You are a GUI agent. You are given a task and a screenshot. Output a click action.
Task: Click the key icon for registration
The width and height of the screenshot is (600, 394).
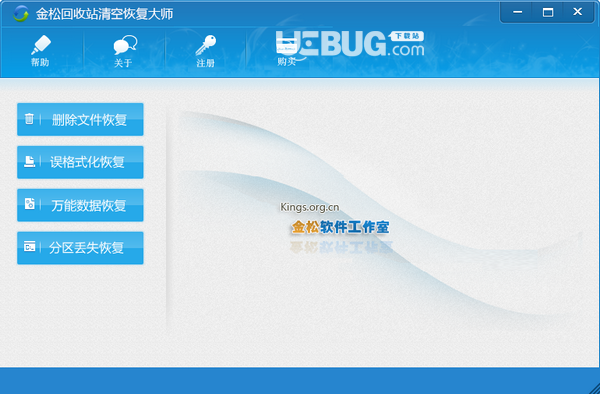click(x=205, y=45)
